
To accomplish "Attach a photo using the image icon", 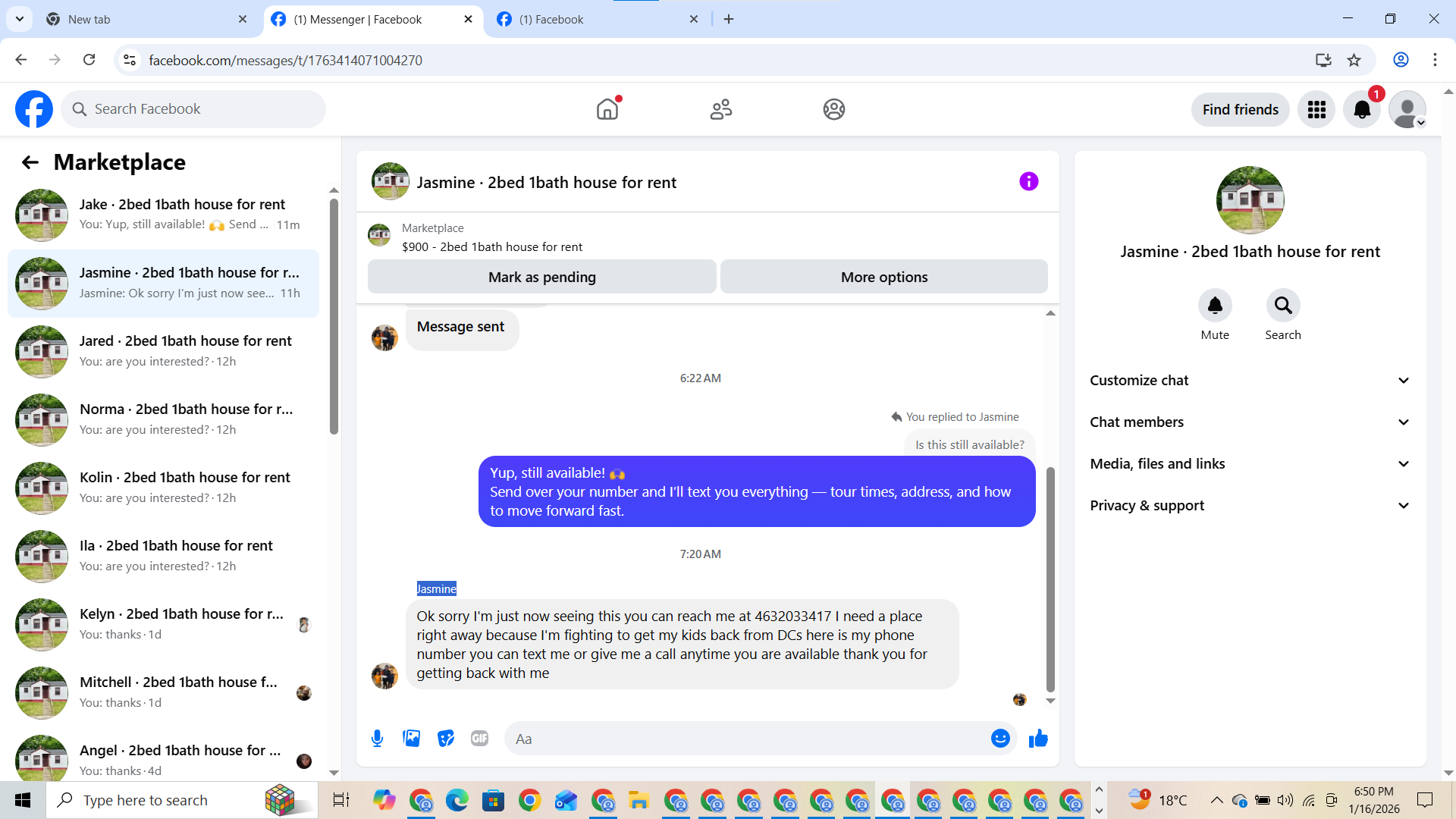I will point(411,738).
